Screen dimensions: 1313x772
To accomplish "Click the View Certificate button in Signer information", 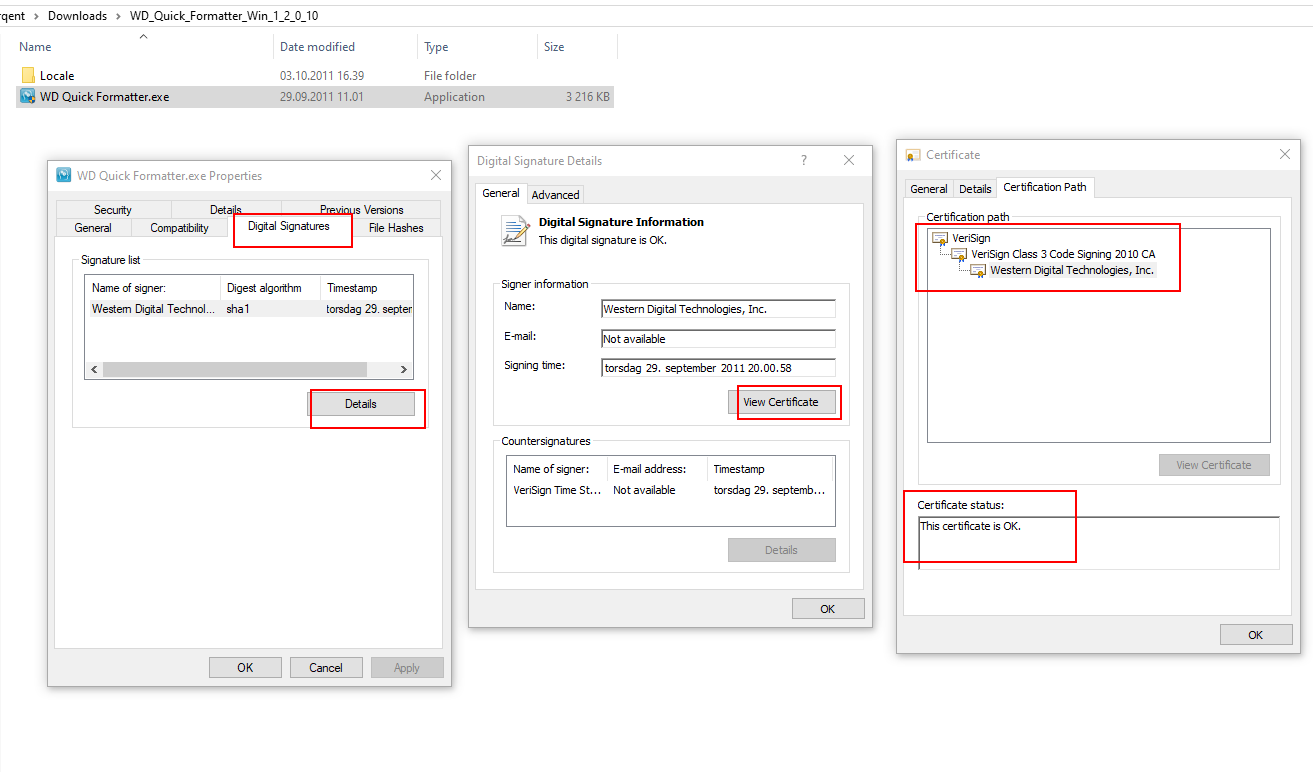I will click(781, 402).
